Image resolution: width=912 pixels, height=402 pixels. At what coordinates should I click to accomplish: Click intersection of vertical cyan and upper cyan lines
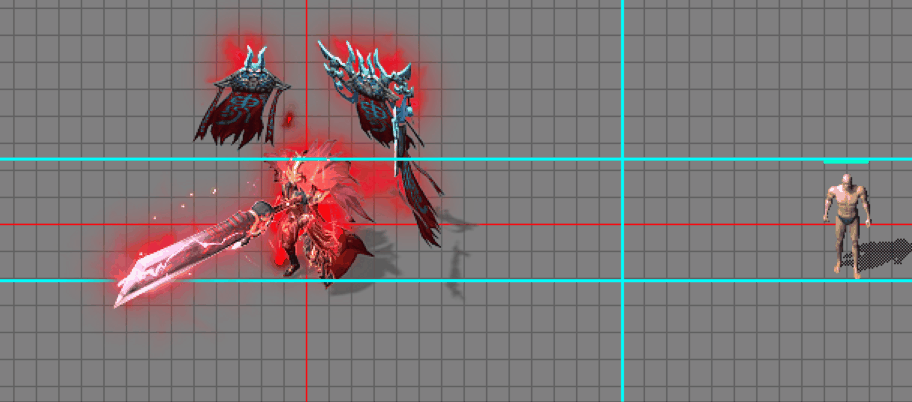click(x=622, y=159)
